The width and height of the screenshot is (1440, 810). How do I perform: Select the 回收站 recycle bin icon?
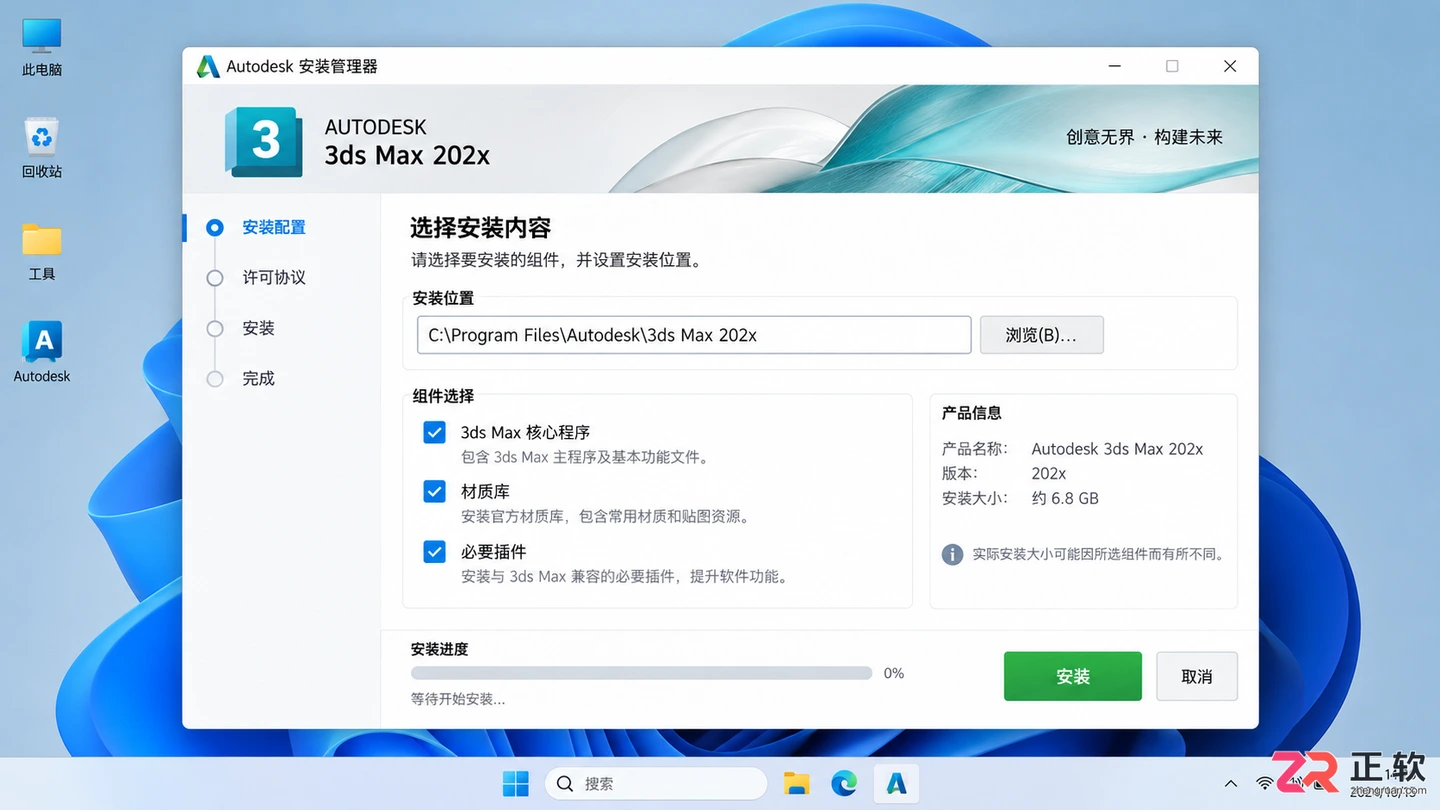click(x=42, y=148)
